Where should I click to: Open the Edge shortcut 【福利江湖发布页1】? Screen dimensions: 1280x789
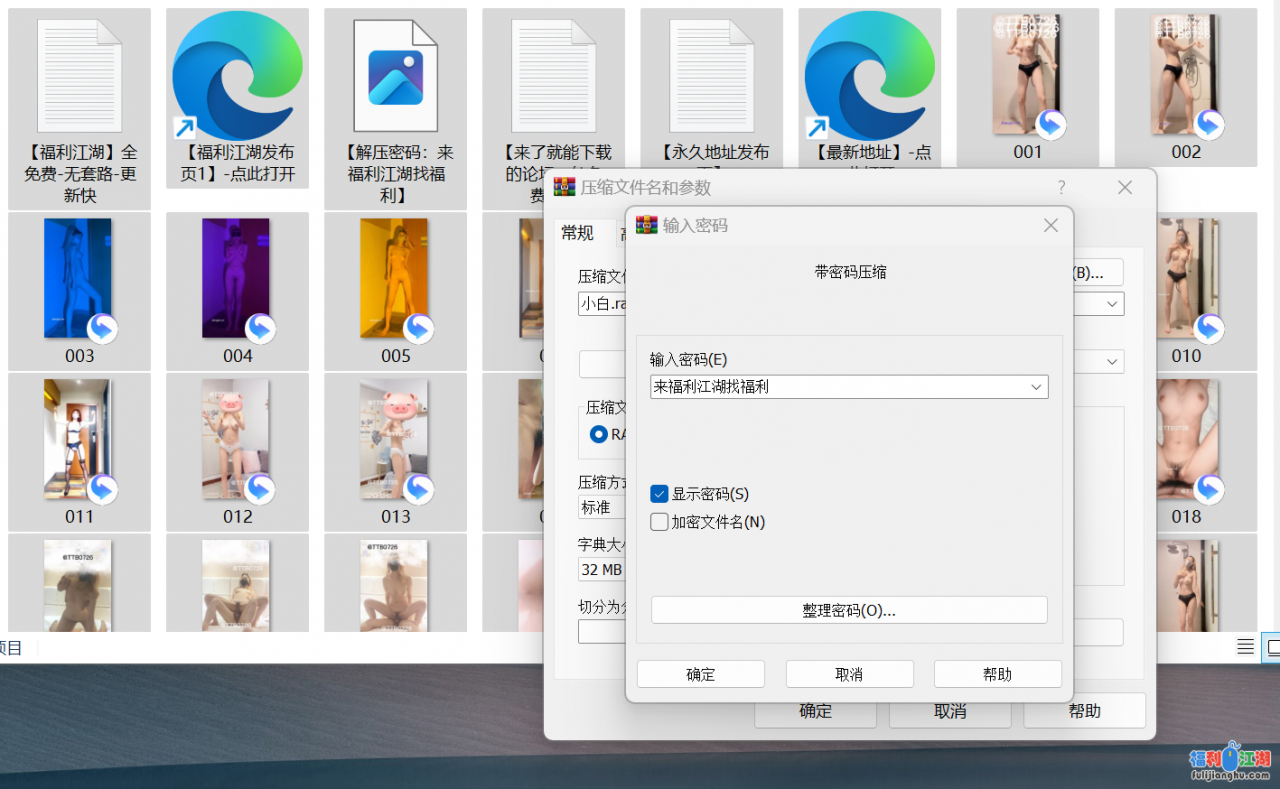[237, 75]
